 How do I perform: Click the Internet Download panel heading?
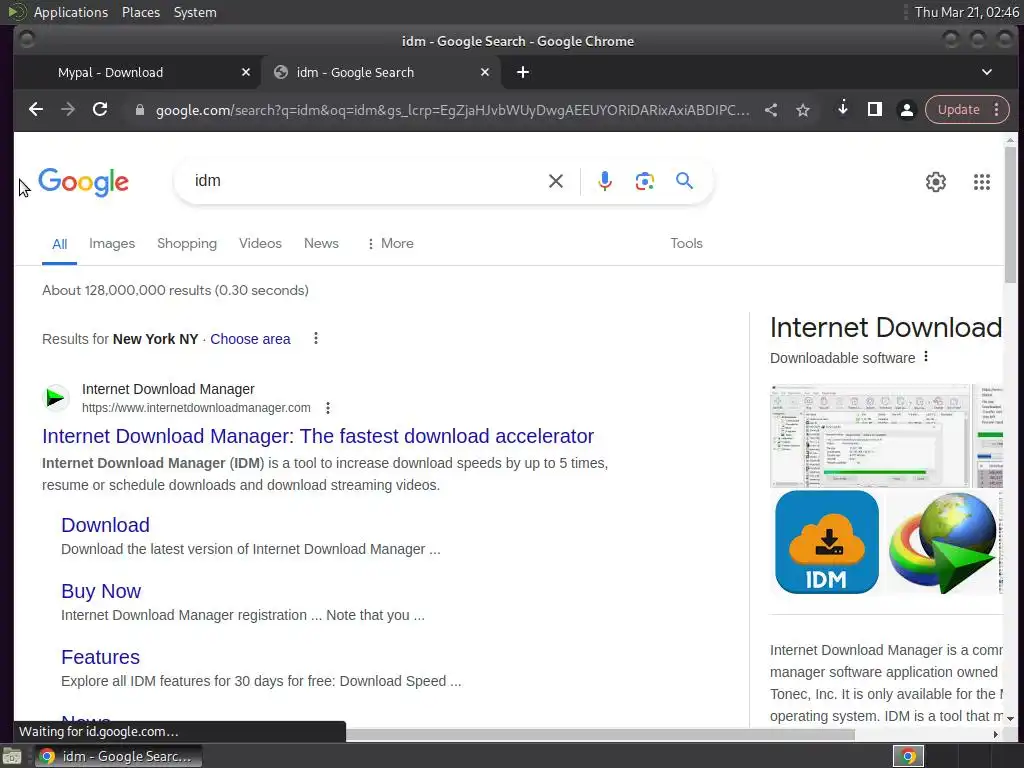(x=886, y=327)
